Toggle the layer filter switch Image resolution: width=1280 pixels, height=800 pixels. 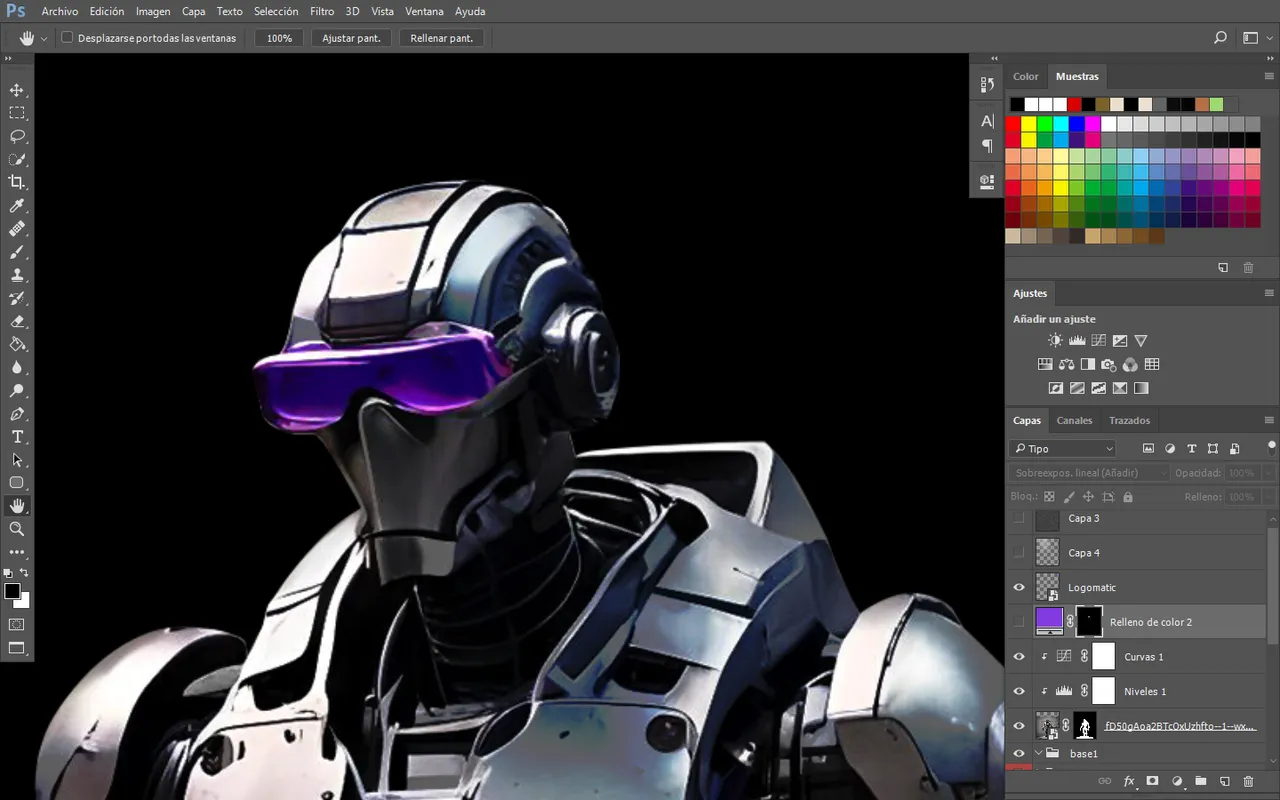pyautogui.click(x=1272, y=447)
